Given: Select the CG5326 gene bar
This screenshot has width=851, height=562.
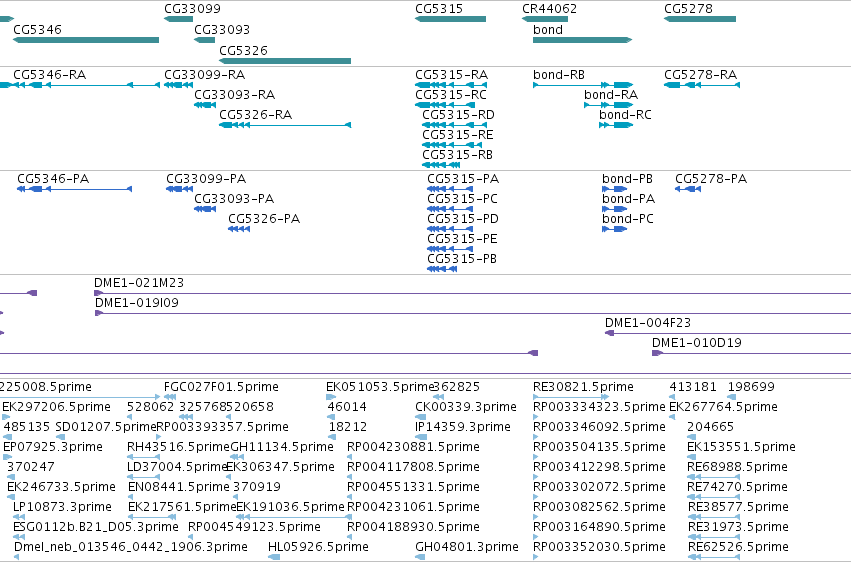Looking at the screenshot, I should 285,61.
